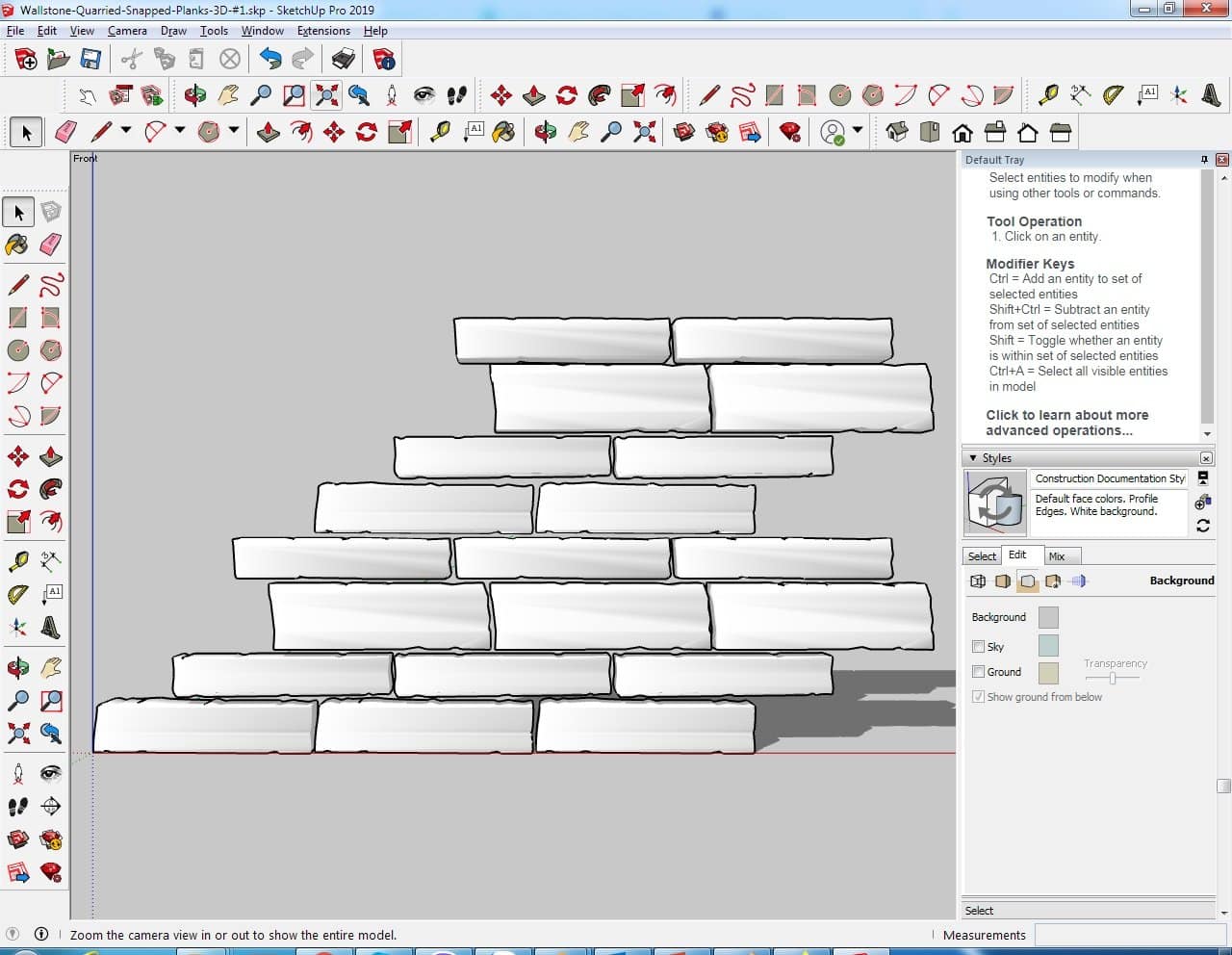
Task: Switch to the Select tab in Styles
Action: (982, 556)
